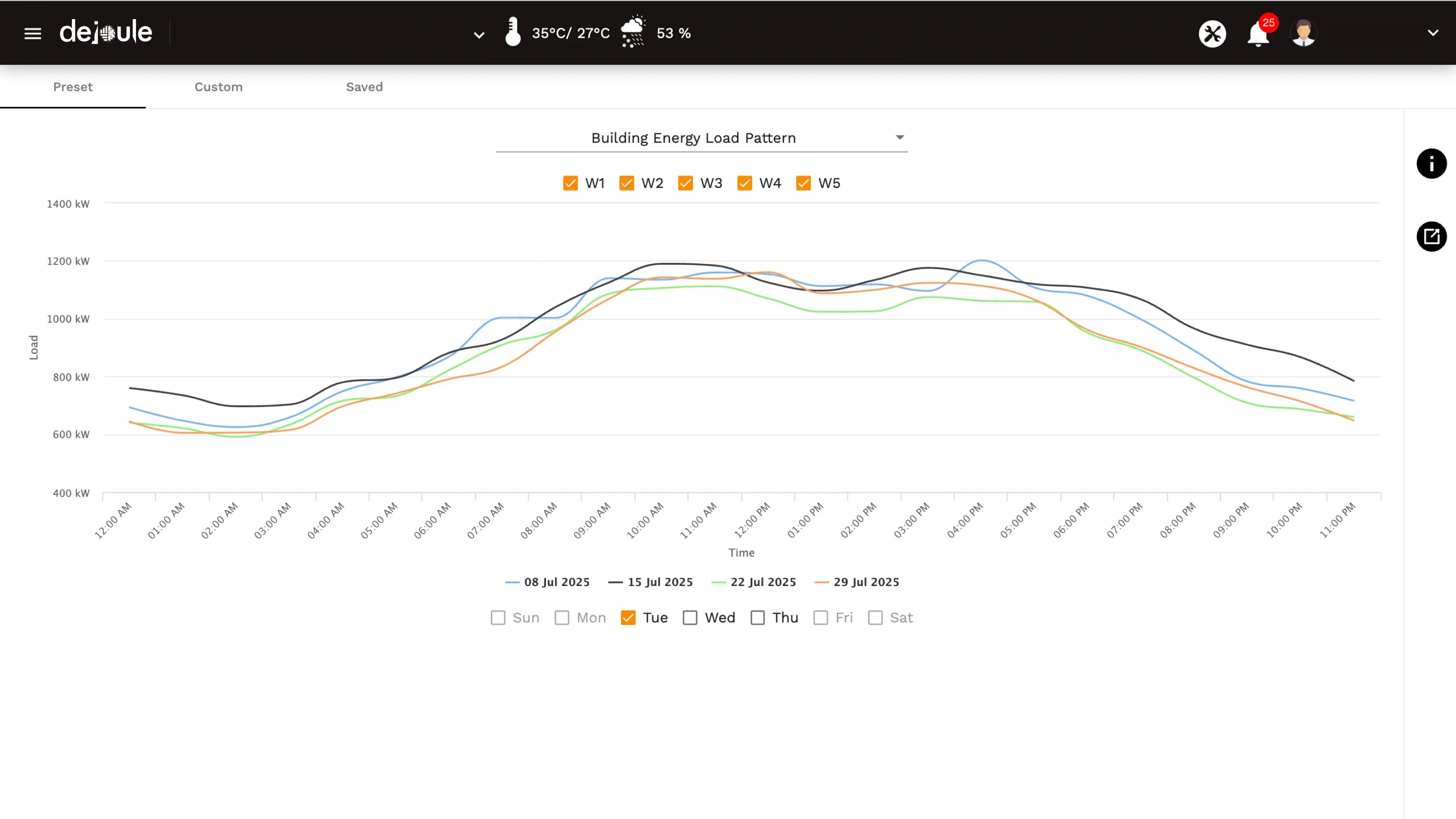1456x819 pixels.
Task: Open notifications bell with 25 alerts
Action: (1258, 34)
